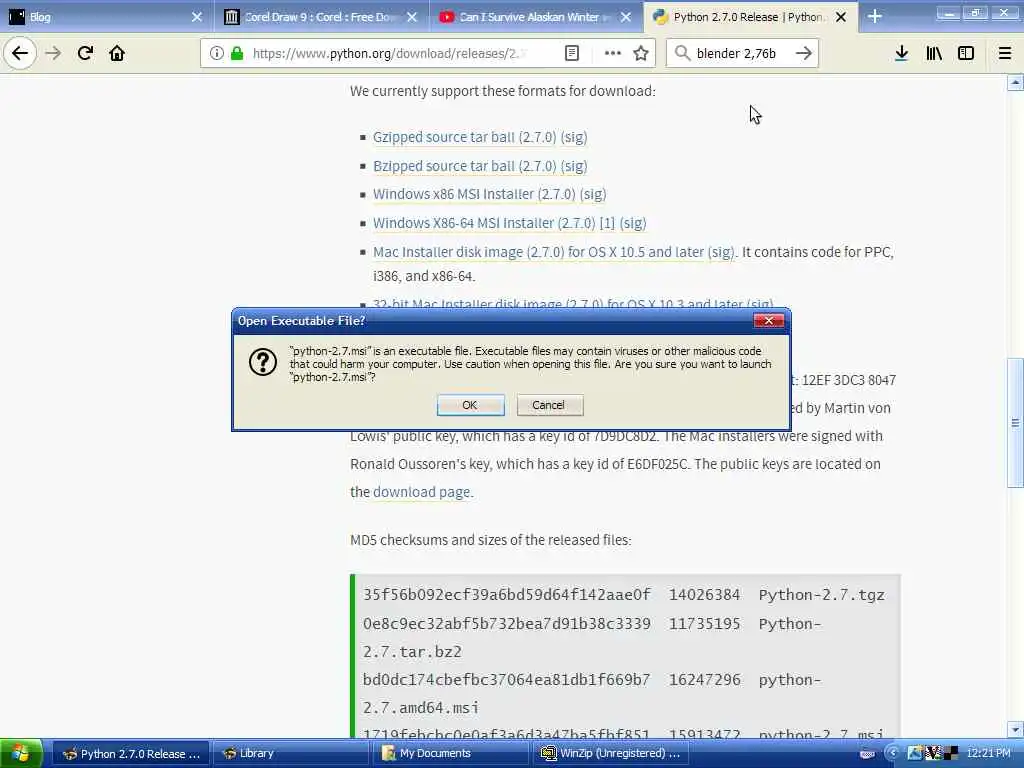Click the green padlock security icon
Viewport: 1024px width, 768px height.
tap(237, 53)
